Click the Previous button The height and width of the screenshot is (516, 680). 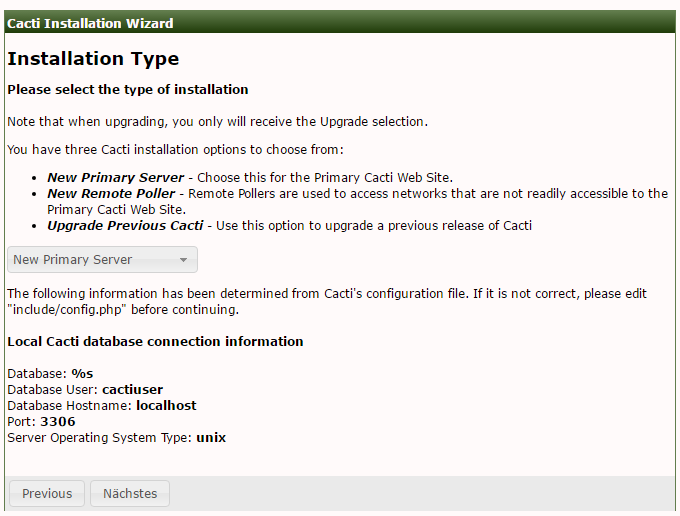(47, 493)
